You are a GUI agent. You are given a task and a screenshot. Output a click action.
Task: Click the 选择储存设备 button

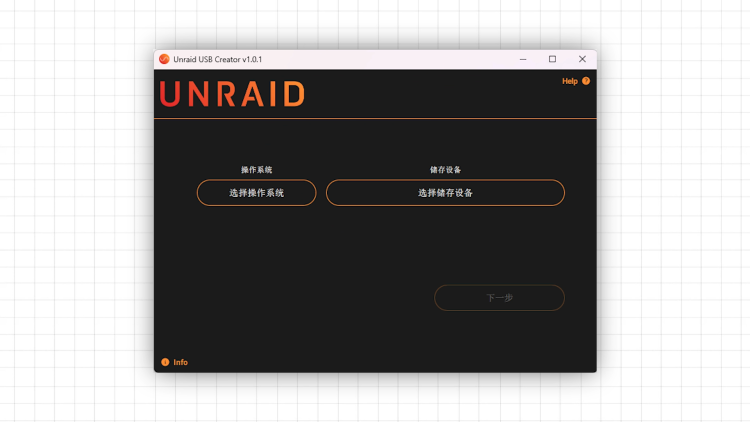445,193
